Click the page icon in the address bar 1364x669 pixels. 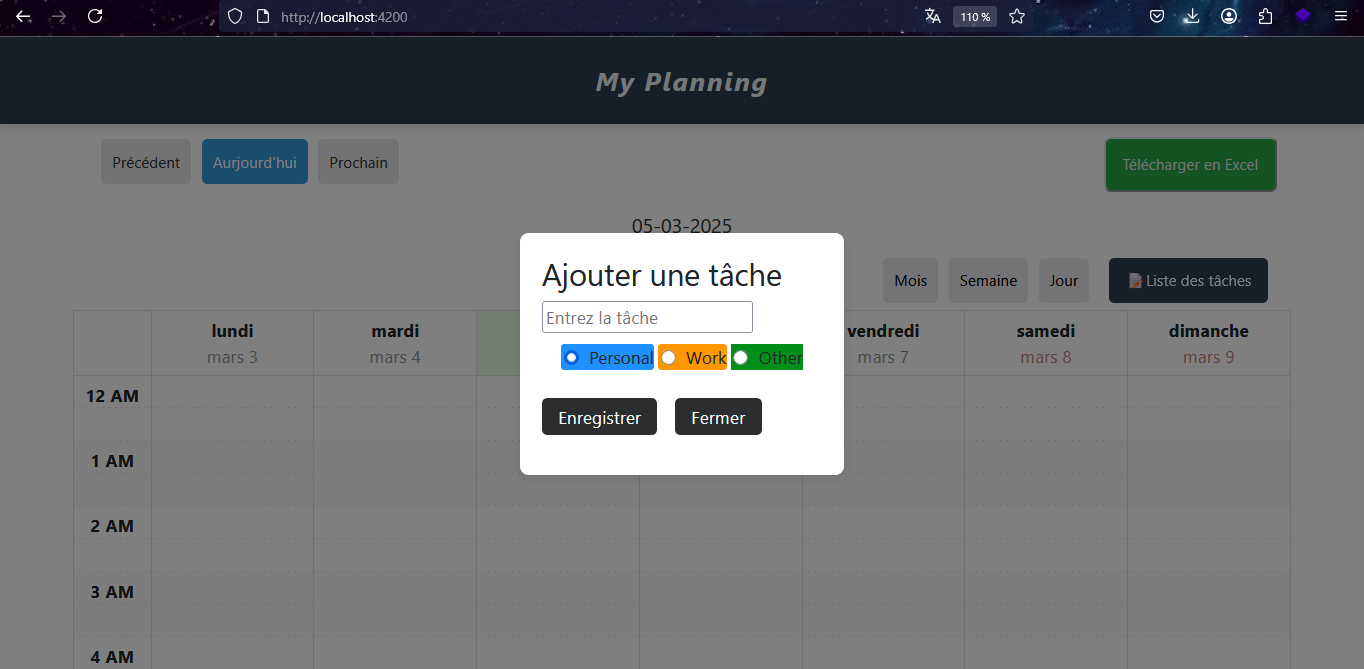(x=263, y=16)
